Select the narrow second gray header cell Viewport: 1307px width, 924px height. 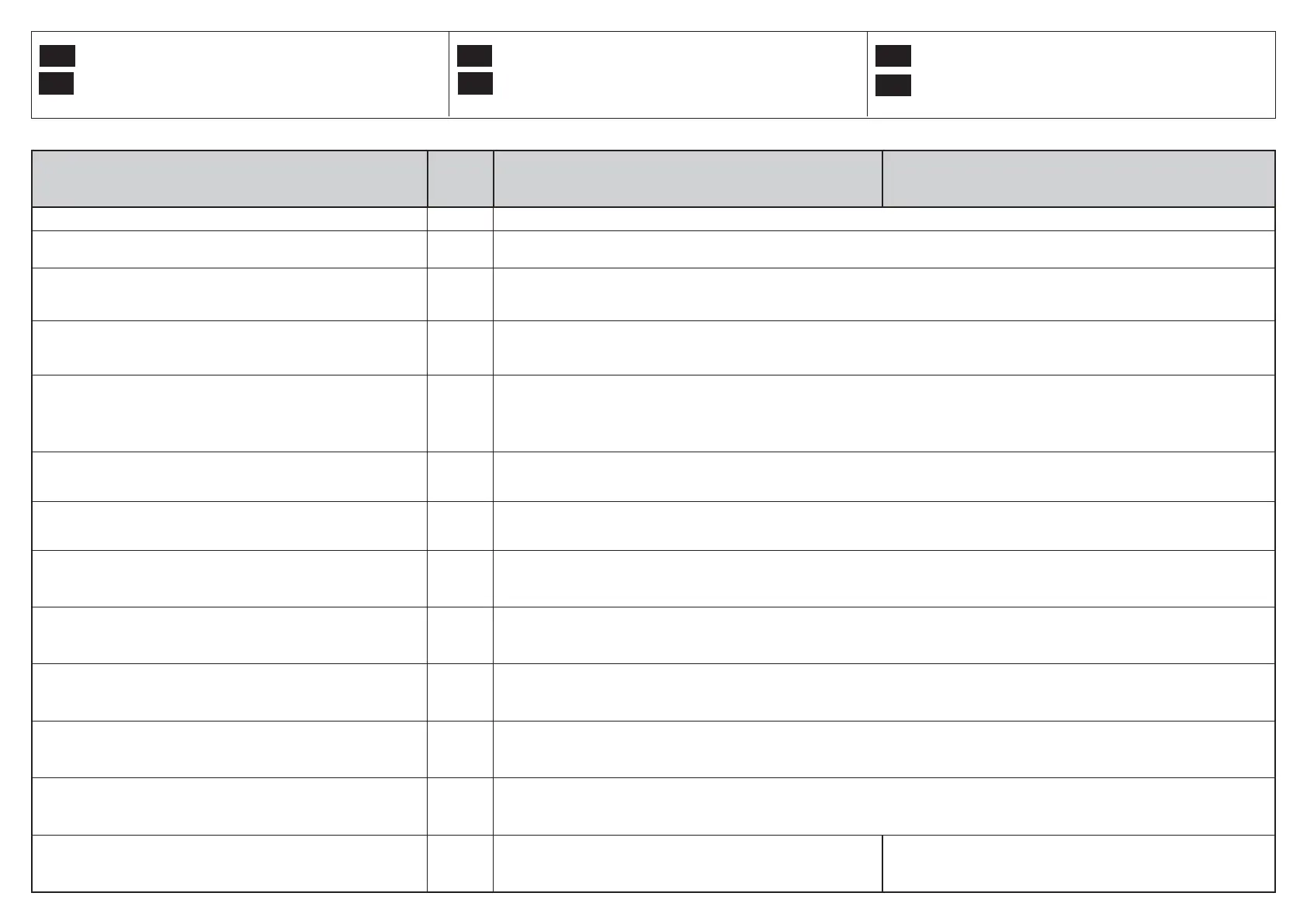click(460, 179)
